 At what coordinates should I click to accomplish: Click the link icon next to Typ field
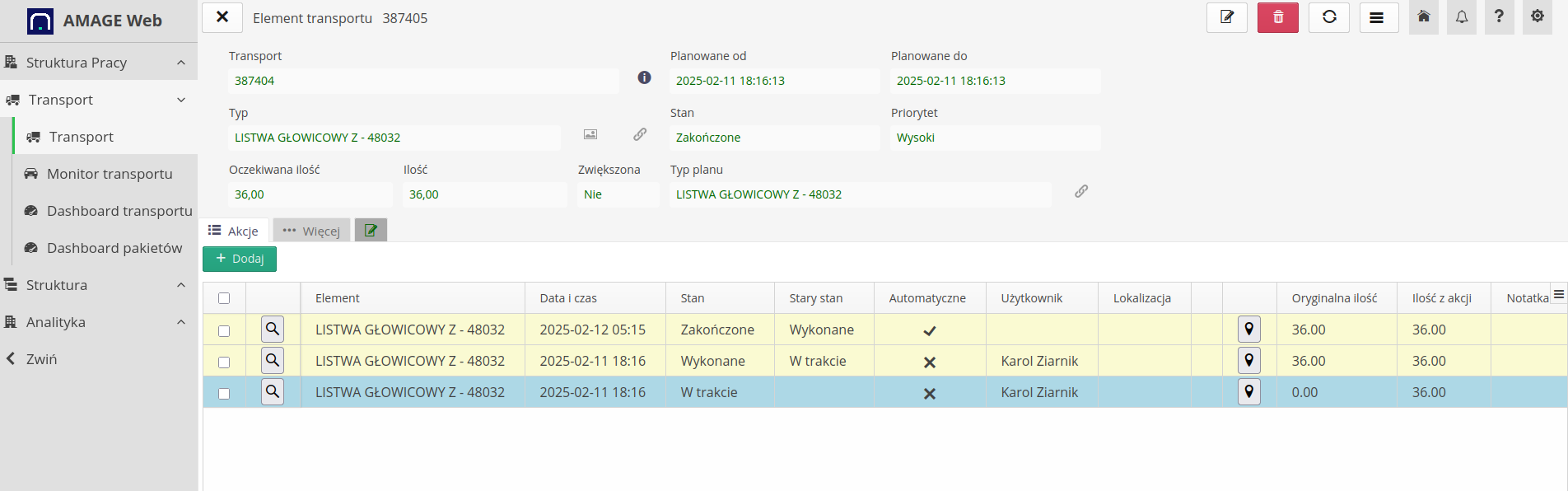pos(640,134)
